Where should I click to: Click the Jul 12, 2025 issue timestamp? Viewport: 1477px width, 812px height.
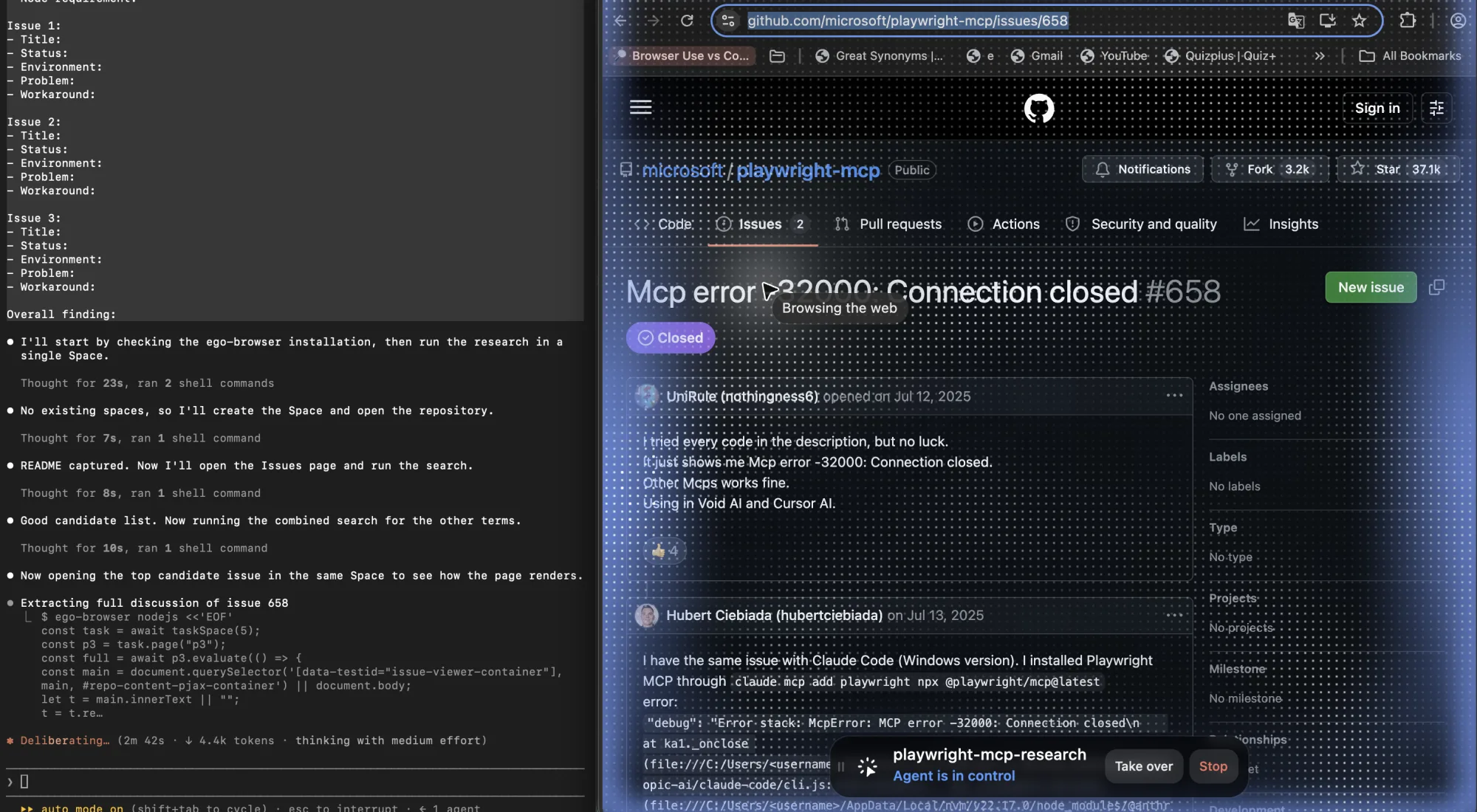(932, 397)
